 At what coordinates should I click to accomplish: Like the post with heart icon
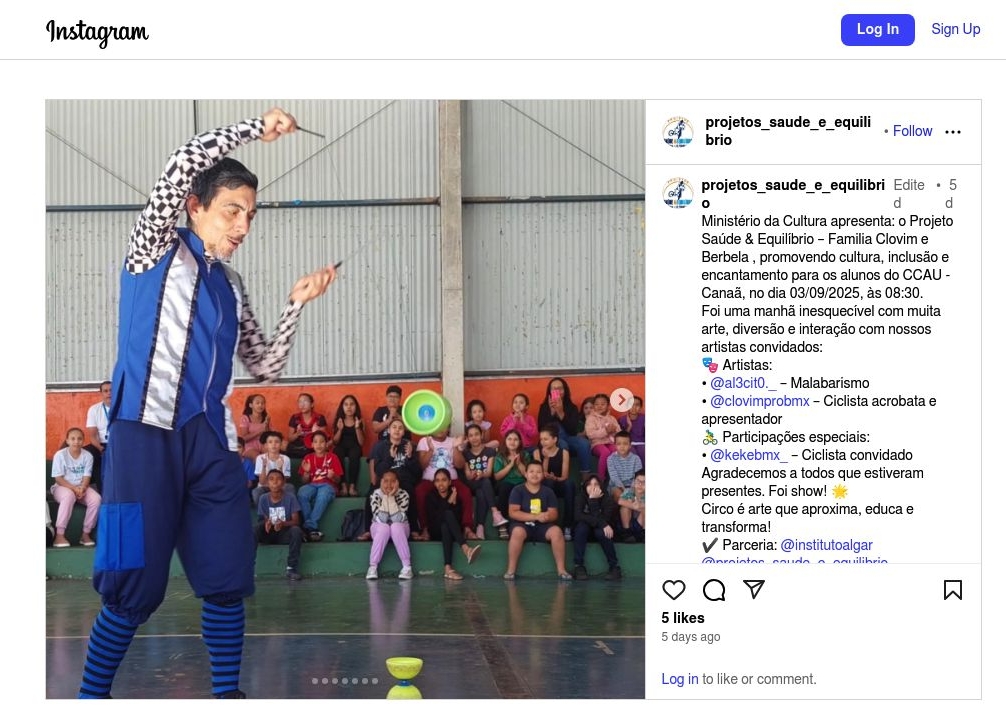(x=674, y=590)
